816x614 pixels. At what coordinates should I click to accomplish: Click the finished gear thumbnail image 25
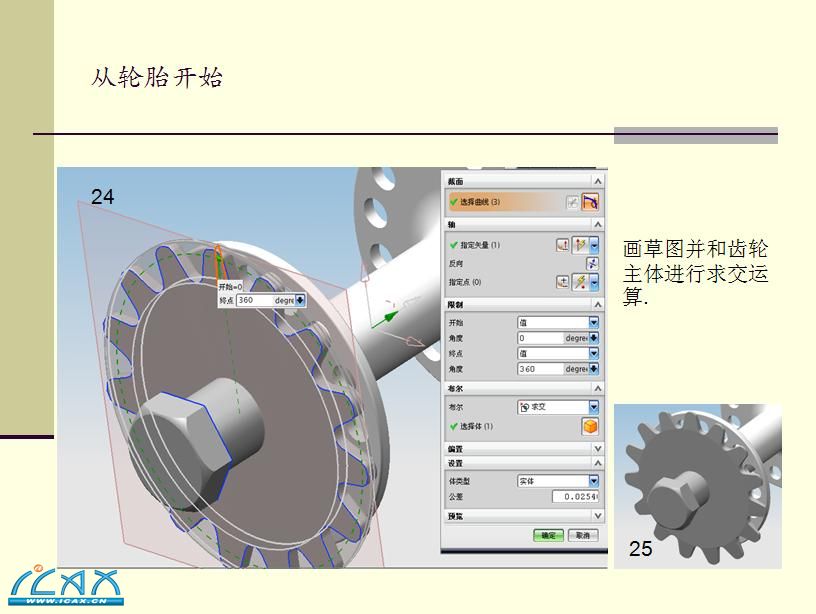pos(697,486)
